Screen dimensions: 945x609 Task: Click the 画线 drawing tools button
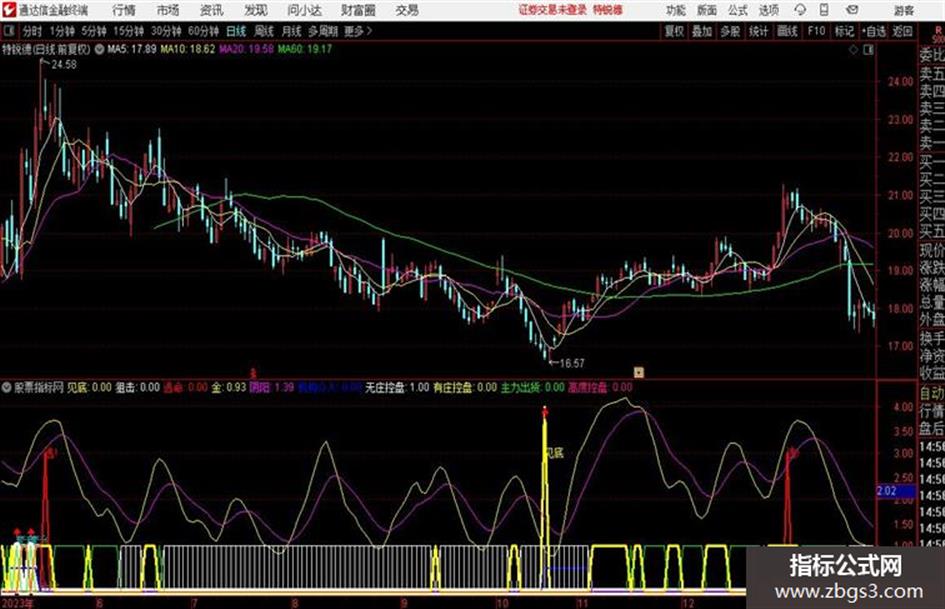tap(787, 31)
